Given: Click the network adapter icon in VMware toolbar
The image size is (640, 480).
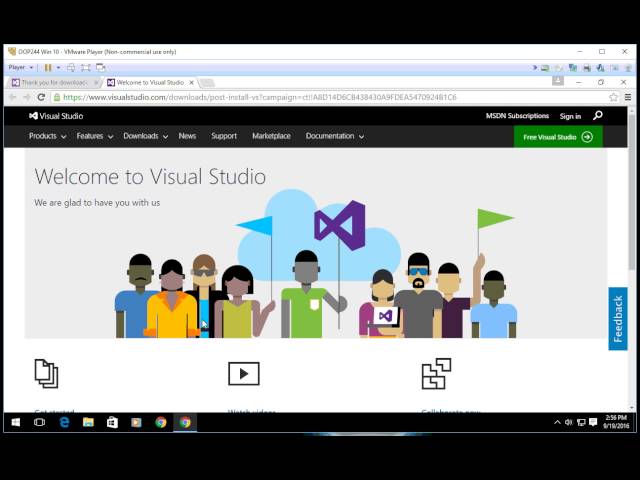Looking at the screenshot, I should pos(573,68).
